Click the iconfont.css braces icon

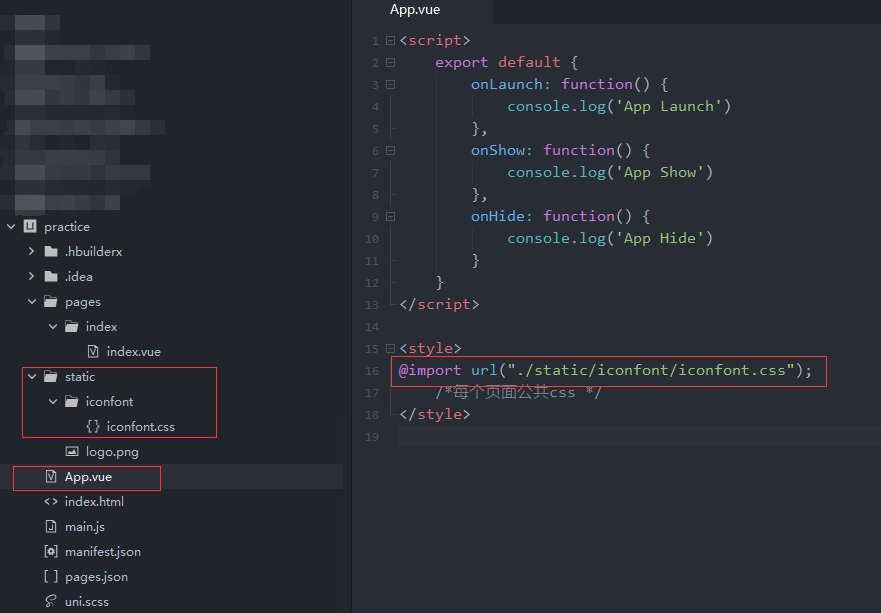(93, 426)
